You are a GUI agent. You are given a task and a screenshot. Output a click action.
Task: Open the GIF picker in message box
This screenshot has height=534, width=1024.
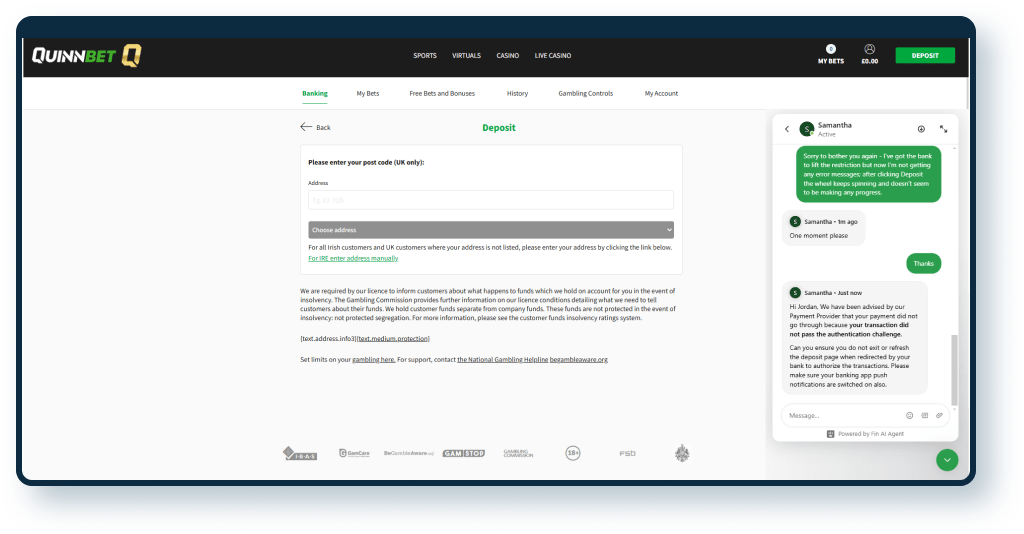[925, 415]
